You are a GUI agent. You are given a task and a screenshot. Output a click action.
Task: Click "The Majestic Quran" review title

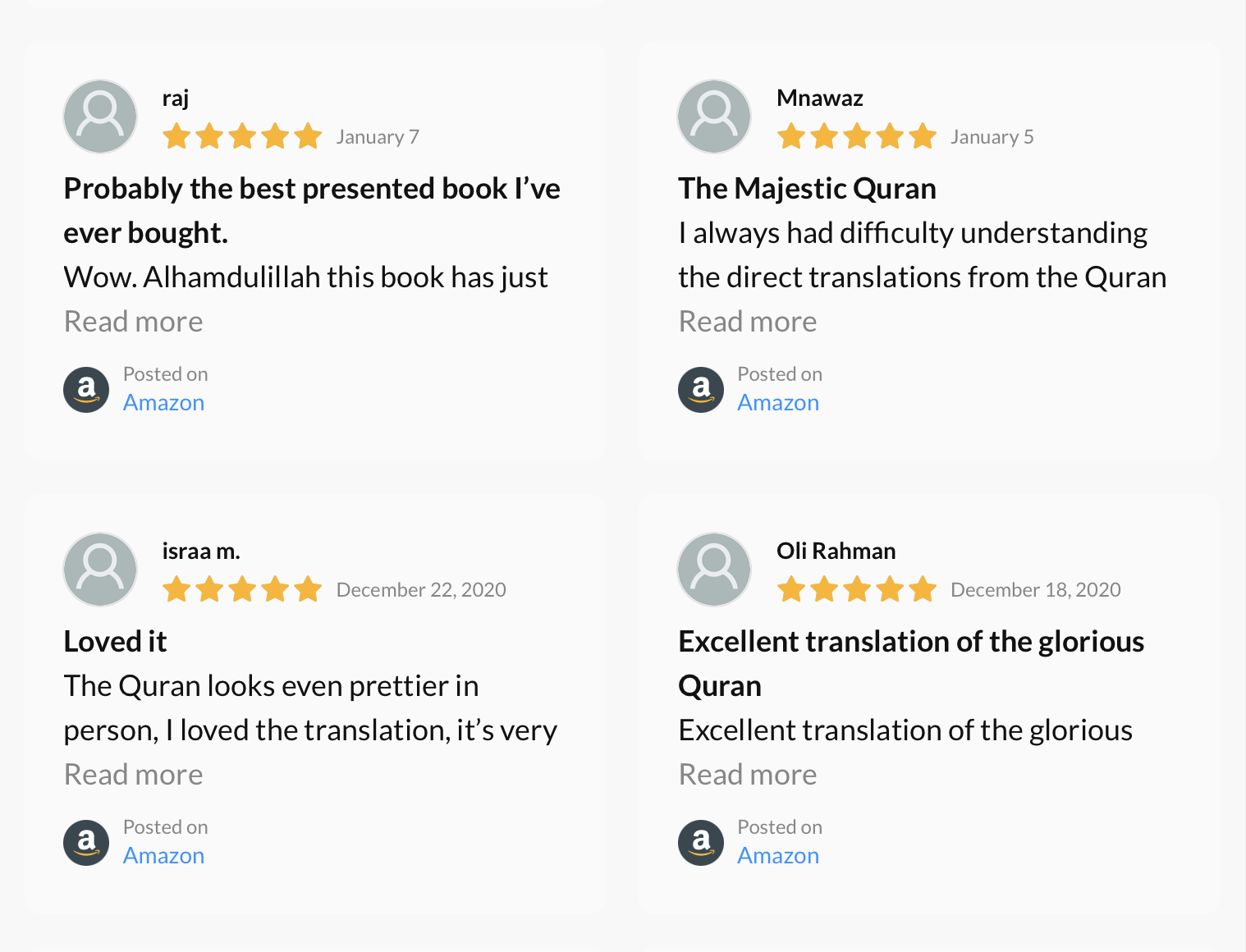pyautogui.click(x=807, y=189)
